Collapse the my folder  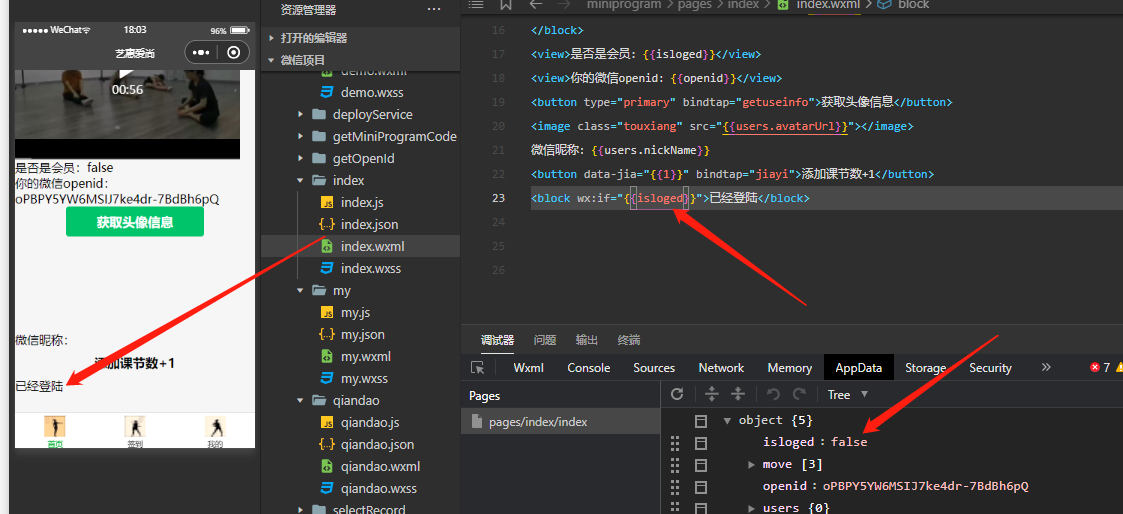click(302, 291)
